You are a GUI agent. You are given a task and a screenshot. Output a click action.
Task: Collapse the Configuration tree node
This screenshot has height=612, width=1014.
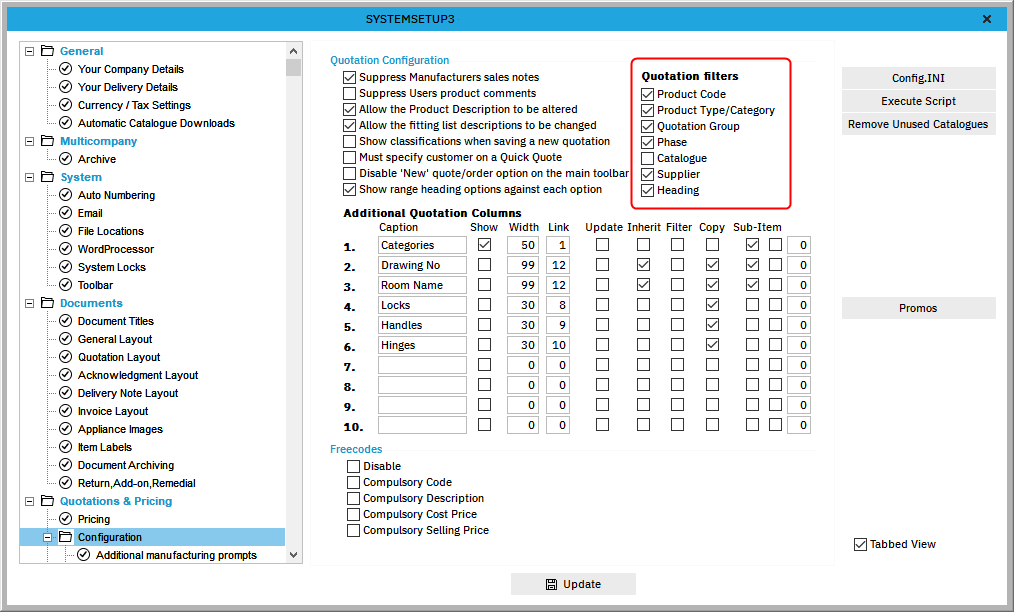pyautogui.click(x=47, y=538)
